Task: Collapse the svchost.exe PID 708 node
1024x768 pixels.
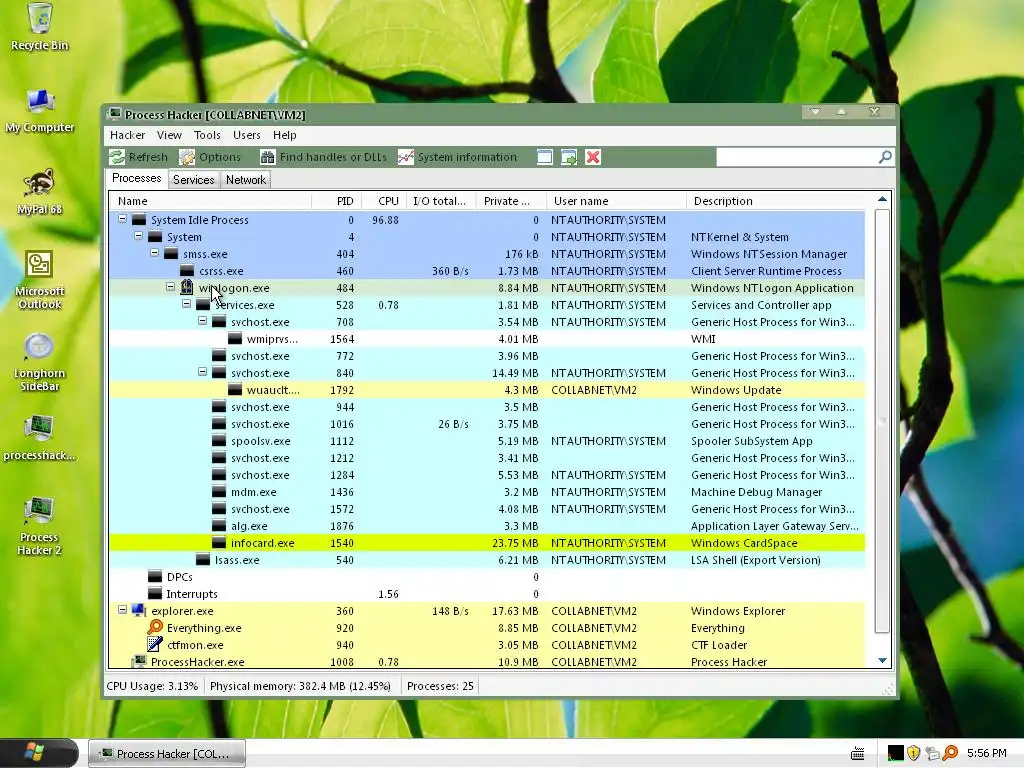Action: coord(202,321)
